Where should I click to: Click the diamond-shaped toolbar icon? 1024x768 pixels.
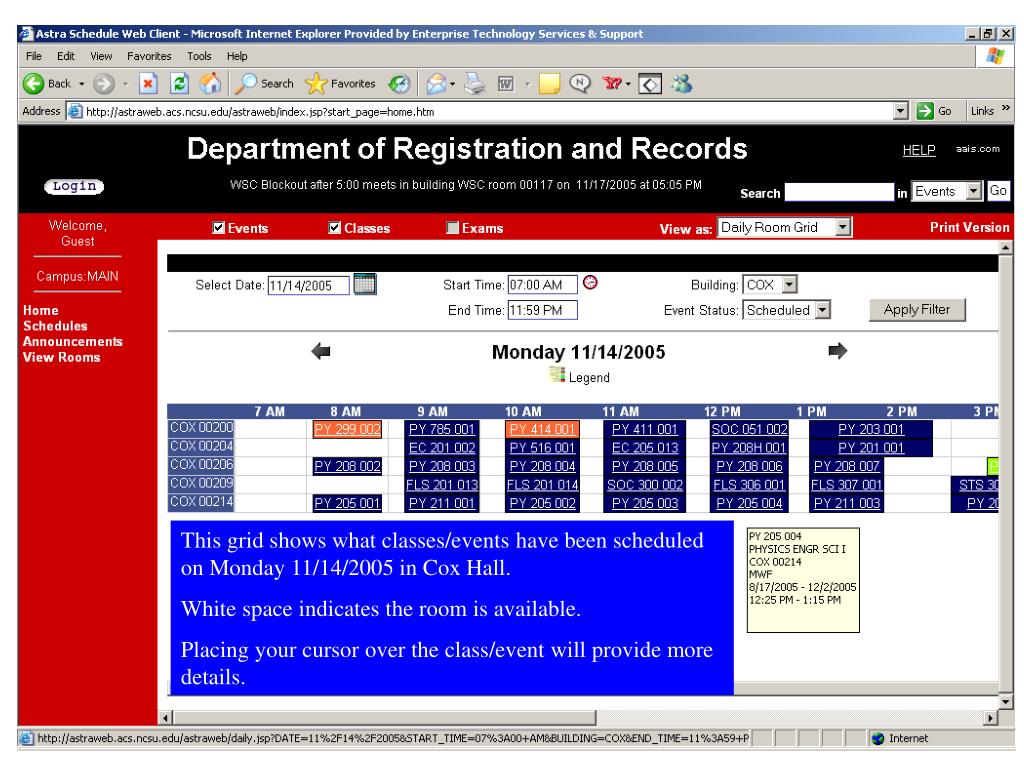pyautogui.click(x=650, y=84)
